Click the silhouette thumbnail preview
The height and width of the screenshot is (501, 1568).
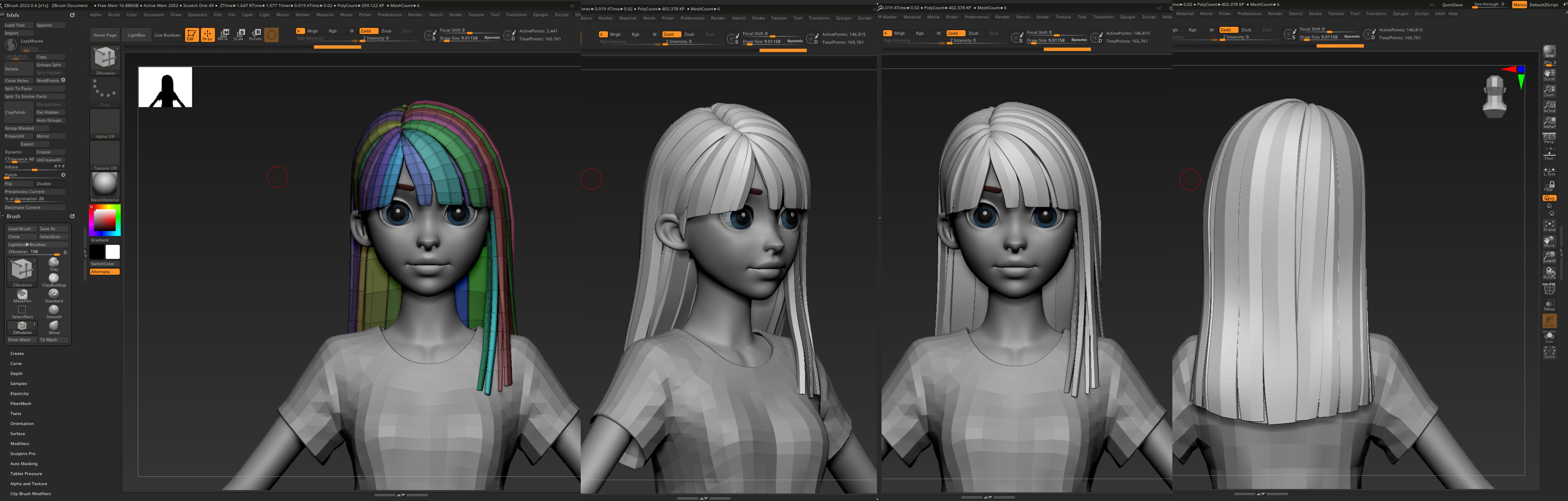(x=165, y=87)
